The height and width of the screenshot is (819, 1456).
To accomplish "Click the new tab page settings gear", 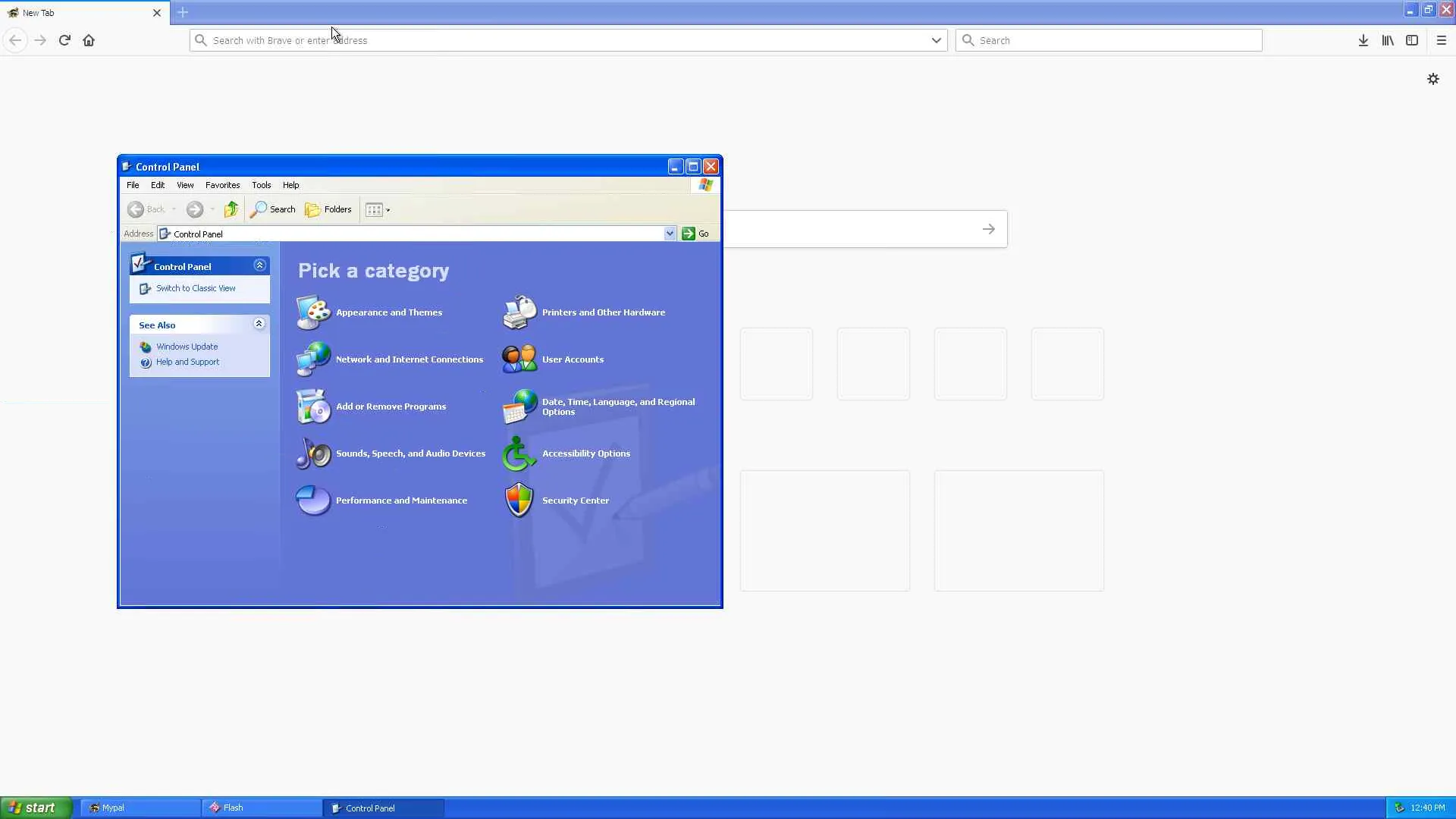I will click(1433, 79).
